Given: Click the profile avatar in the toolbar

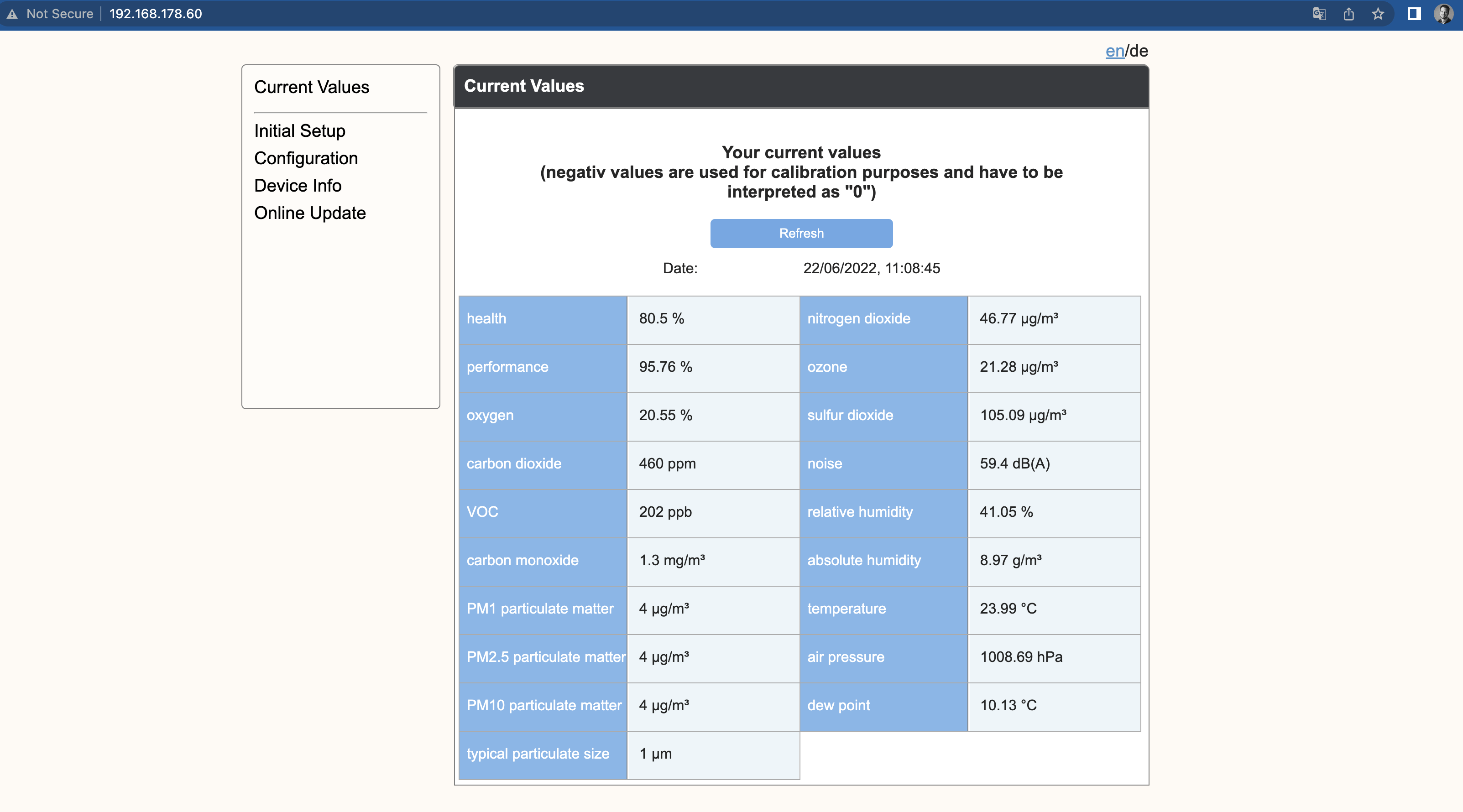Looking at the screenshot, I should click(1444, 14).
